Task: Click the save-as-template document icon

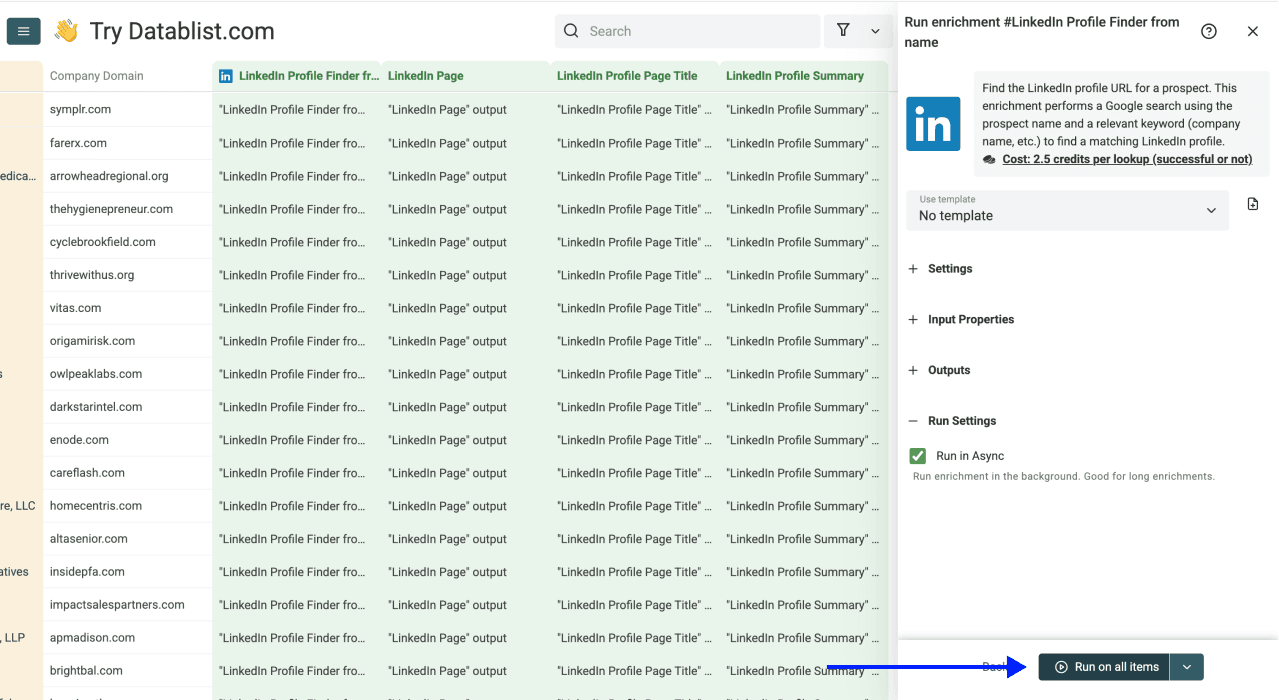Action: tap(1252, 203)
